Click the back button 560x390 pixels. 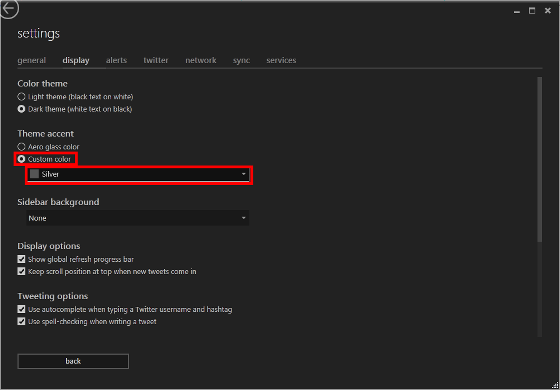point(73,361)
